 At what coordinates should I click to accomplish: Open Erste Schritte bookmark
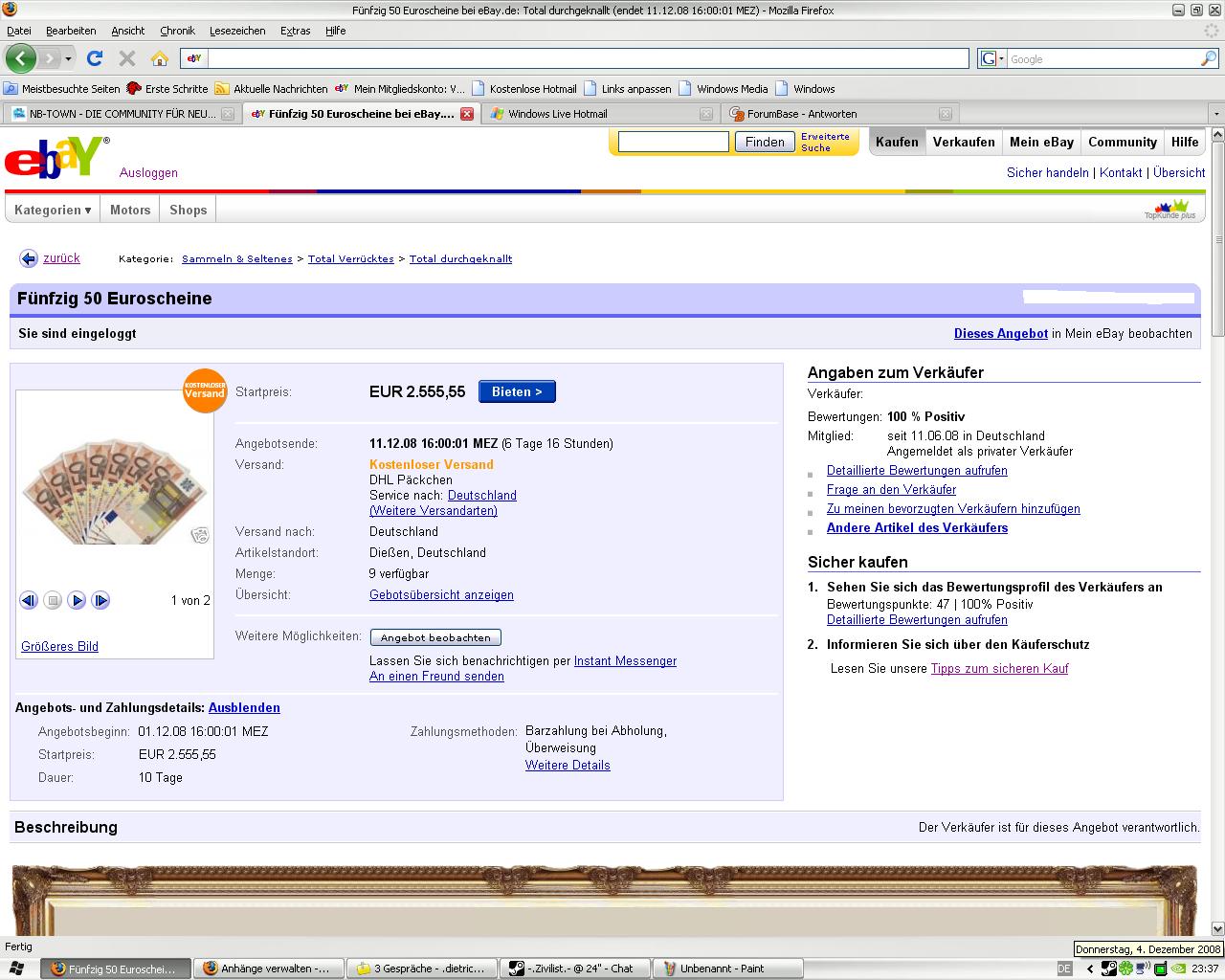coord(167,89)
